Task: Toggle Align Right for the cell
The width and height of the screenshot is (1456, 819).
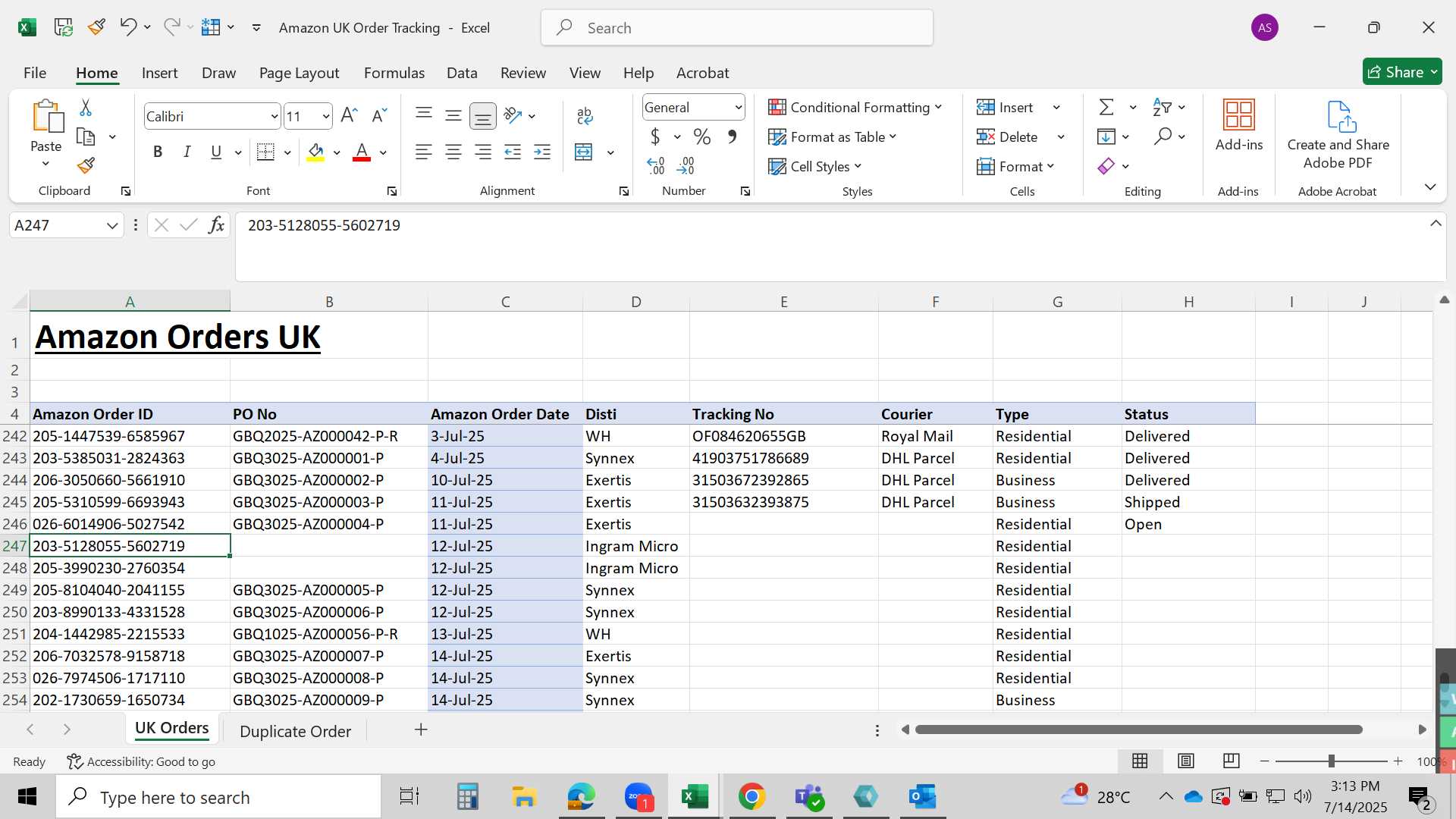Action: tap(483, 152)
